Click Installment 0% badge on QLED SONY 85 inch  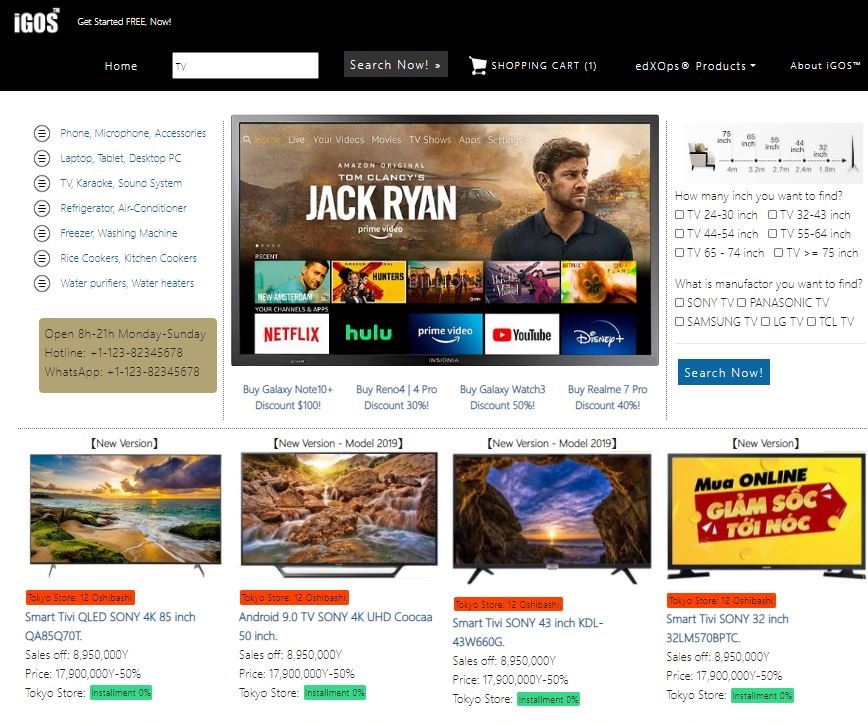coord(121,692)
